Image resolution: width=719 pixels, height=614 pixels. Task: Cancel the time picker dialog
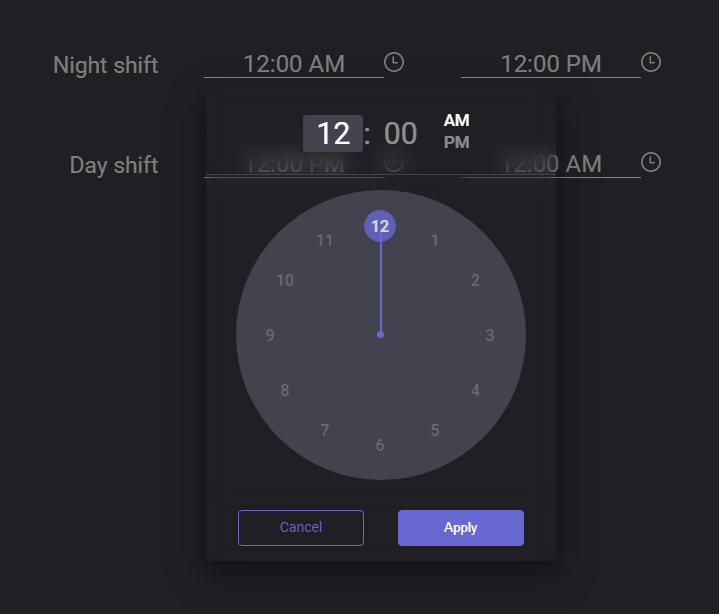pyautogui.click(x=301, y=528)
